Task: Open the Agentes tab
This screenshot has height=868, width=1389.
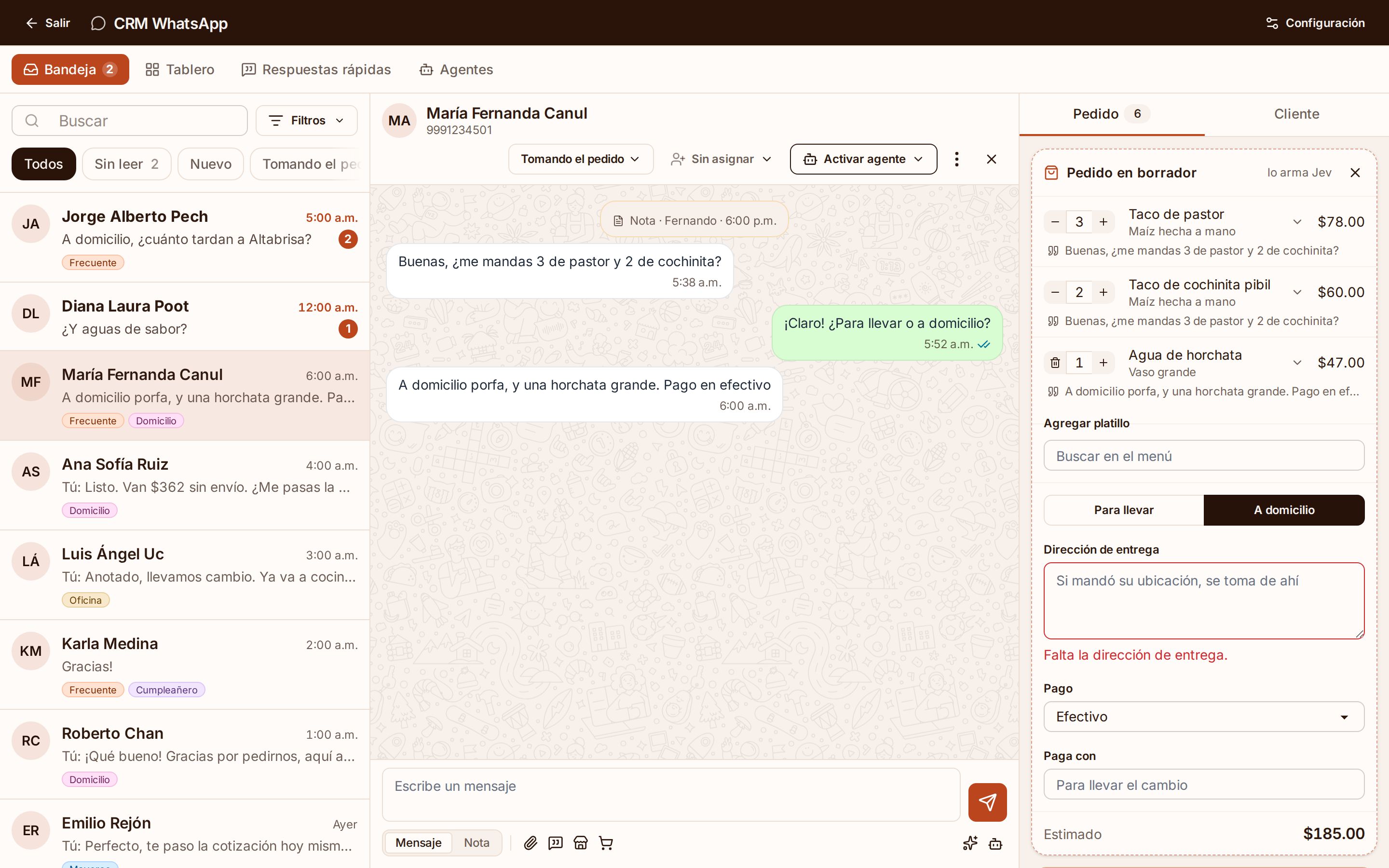Action: 456,69
